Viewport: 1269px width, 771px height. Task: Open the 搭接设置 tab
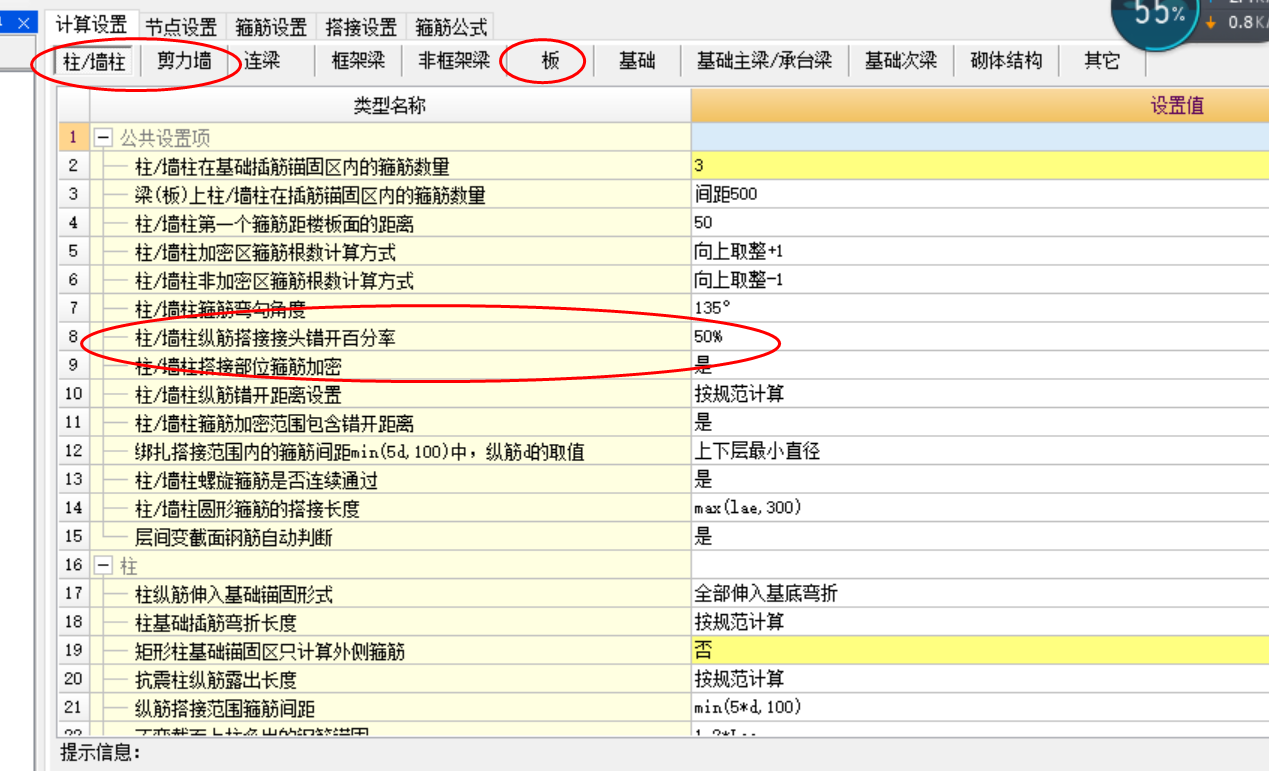pos(361,27)
